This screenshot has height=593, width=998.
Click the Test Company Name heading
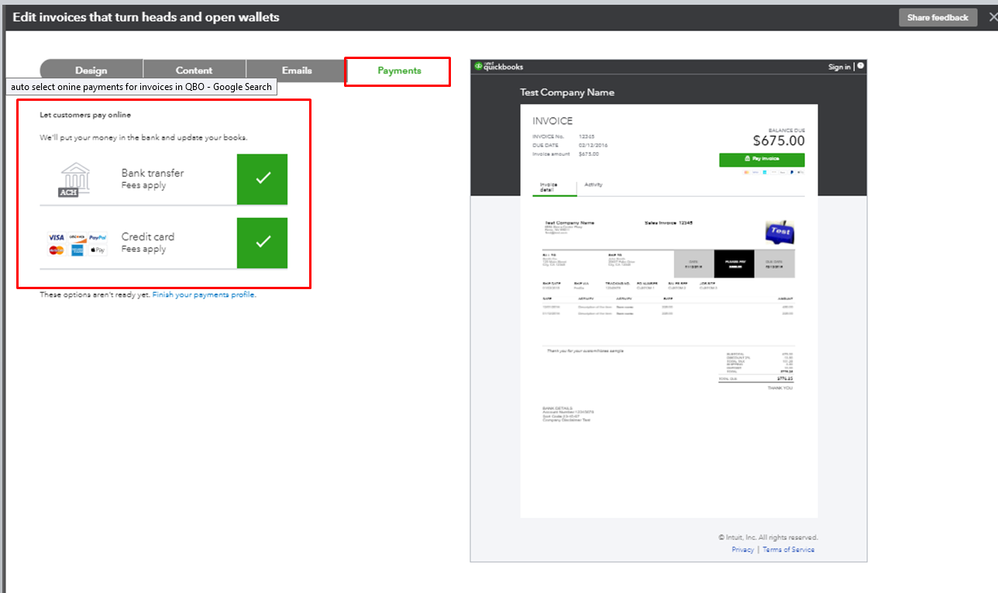(567, 92)
